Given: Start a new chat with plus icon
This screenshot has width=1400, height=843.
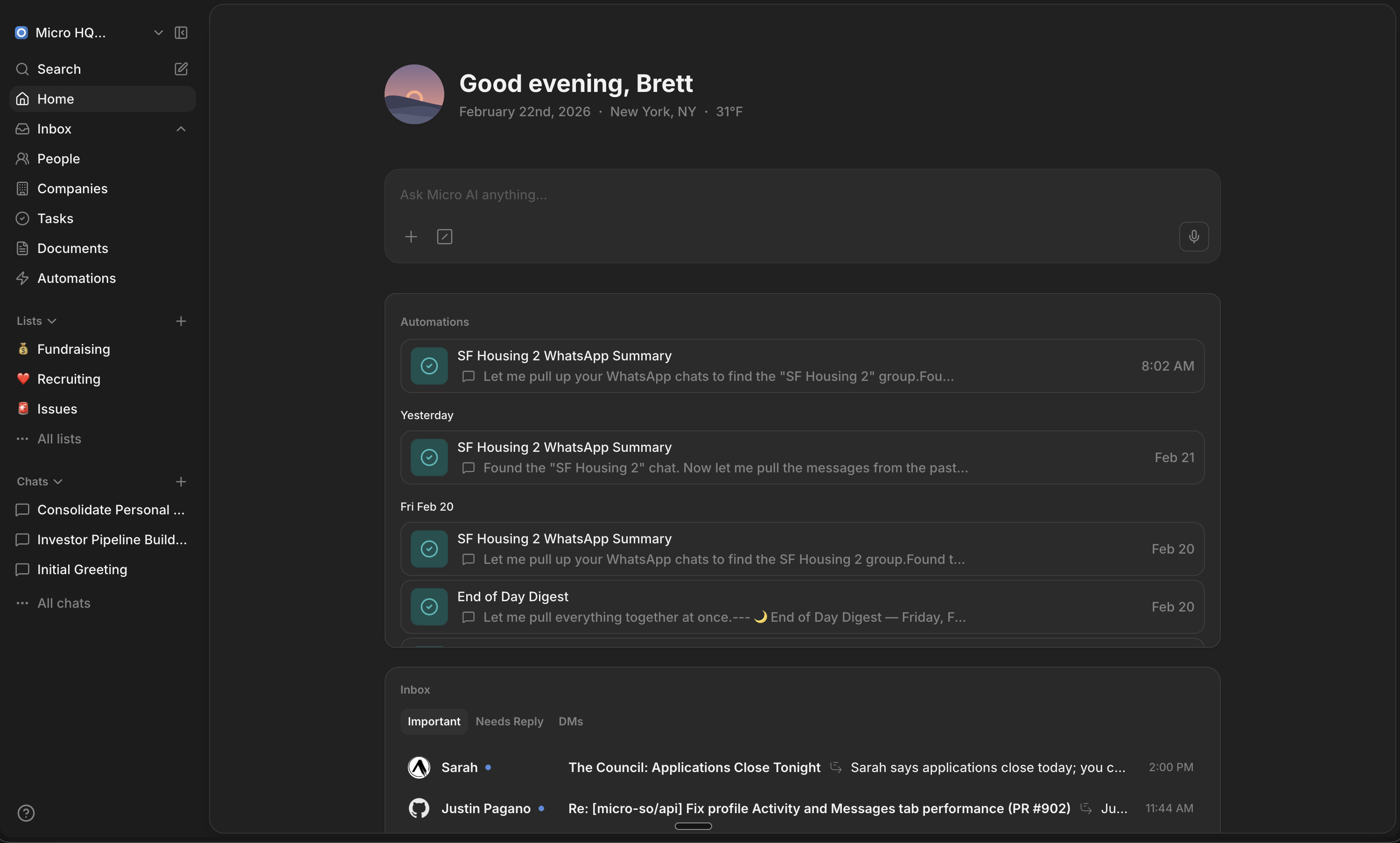Looking at the screenshot, I should coord(181,482).
